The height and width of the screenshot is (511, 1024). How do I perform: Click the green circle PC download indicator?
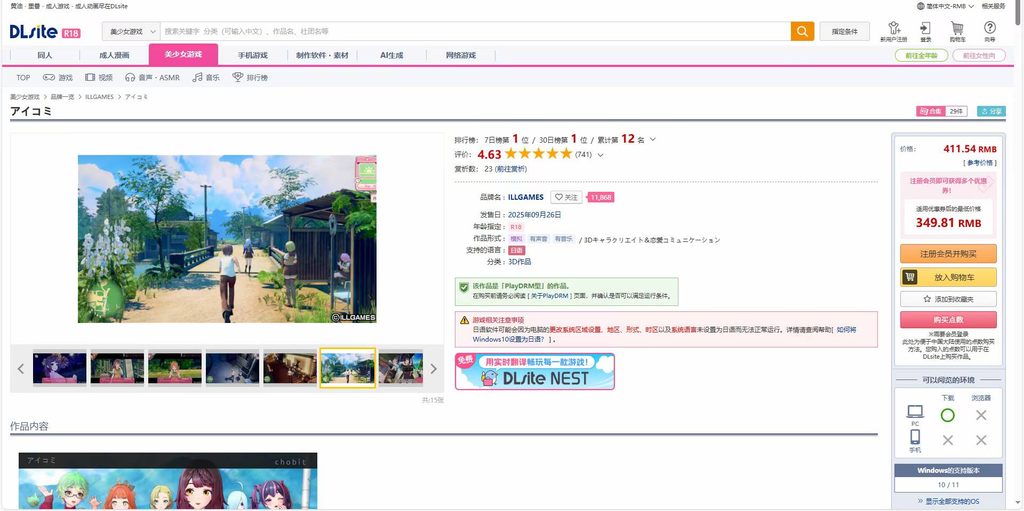[x=948, y=415]
